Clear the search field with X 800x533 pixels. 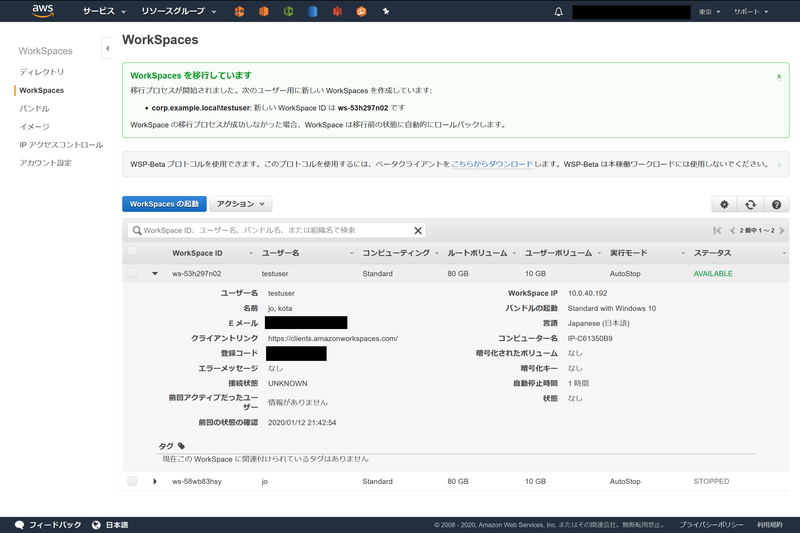tap(418, 231)
